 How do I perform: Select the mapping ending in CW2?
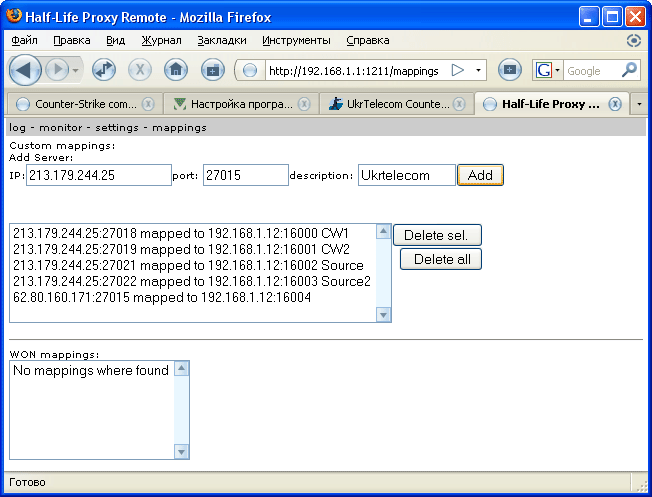coord(194,250)
